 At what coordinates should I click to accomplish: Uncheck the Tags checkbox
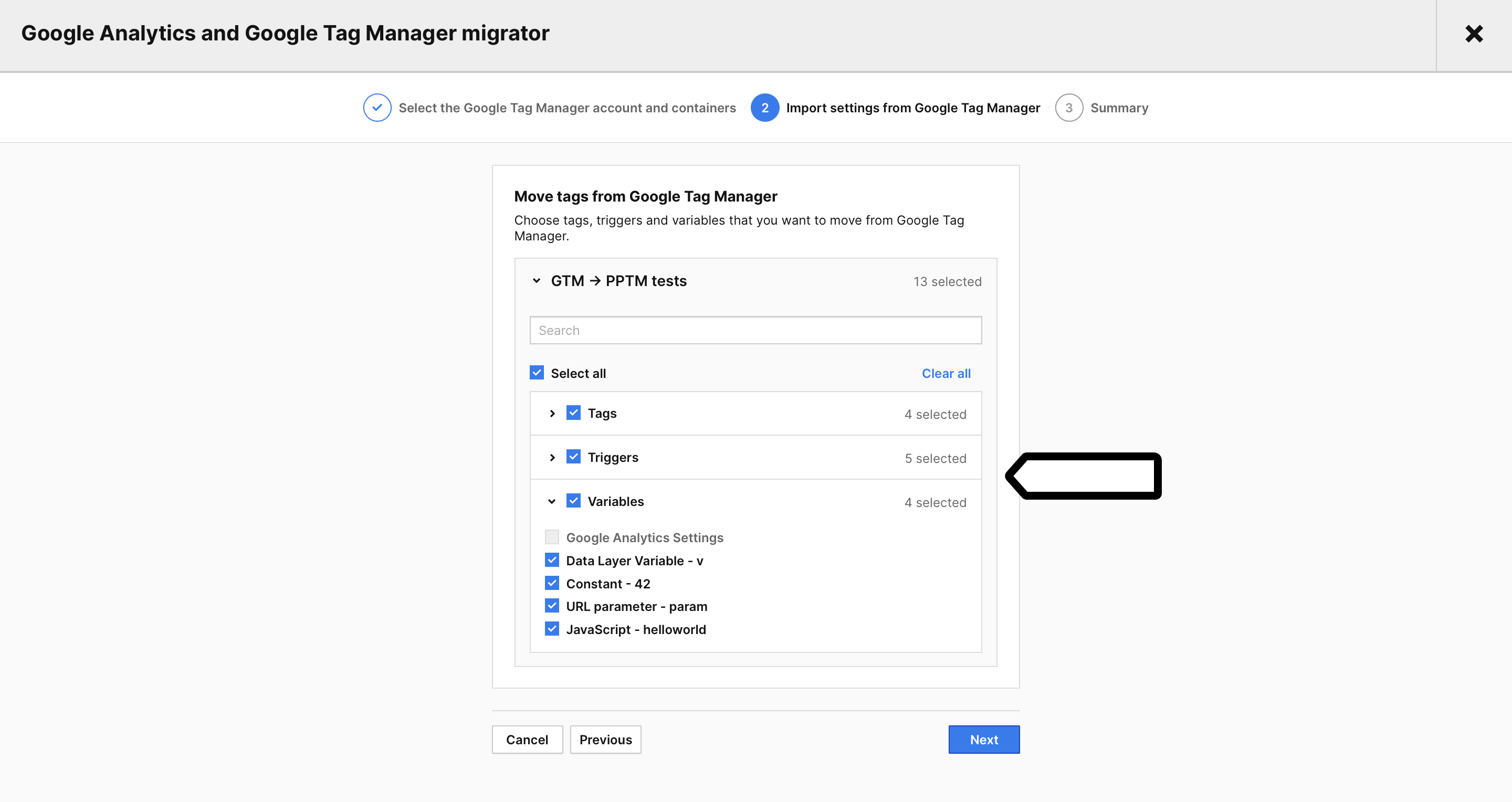point(573,413)
